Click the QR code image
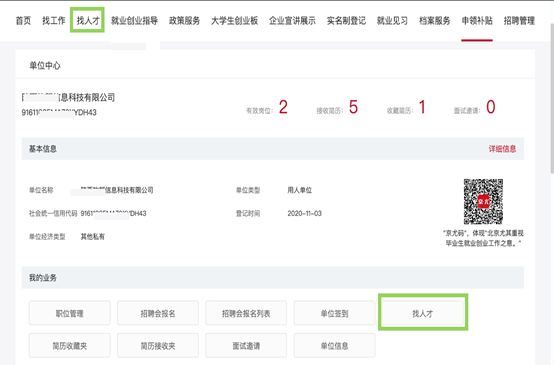 pyautogui.click(x=483, y=201)
